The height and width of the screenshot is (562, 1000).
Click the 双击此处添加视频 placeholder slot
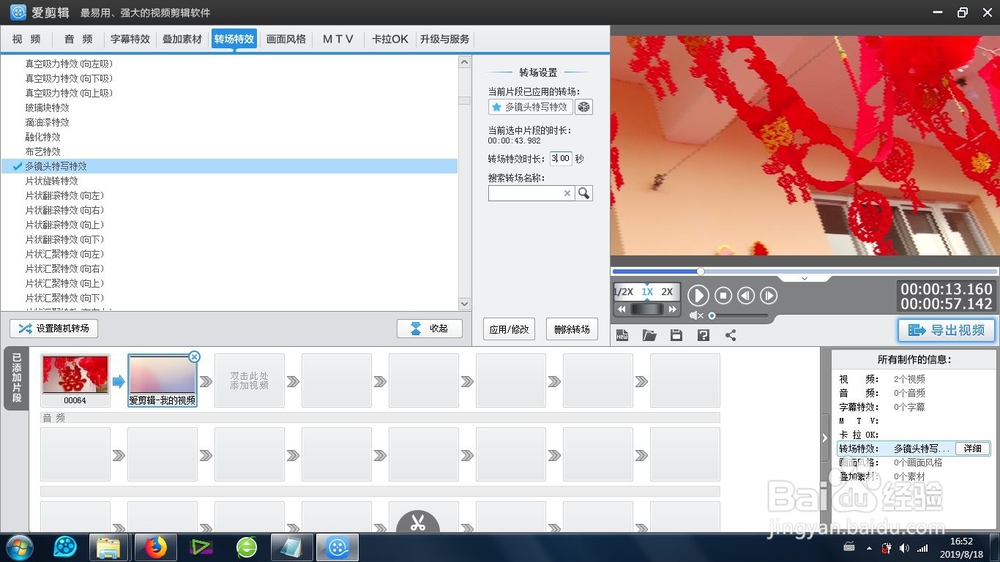[249, 381]
